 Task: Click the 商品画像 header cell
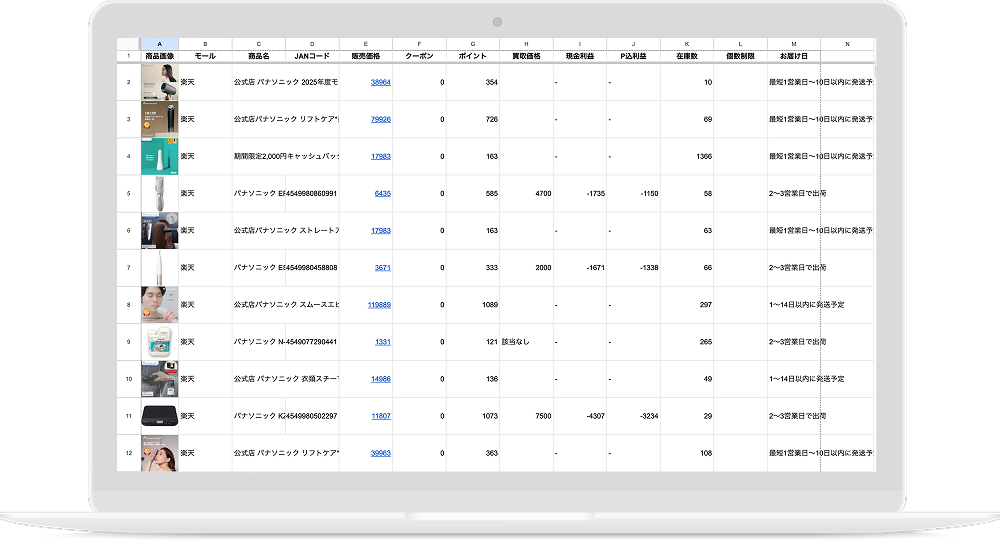coord(159,56)
